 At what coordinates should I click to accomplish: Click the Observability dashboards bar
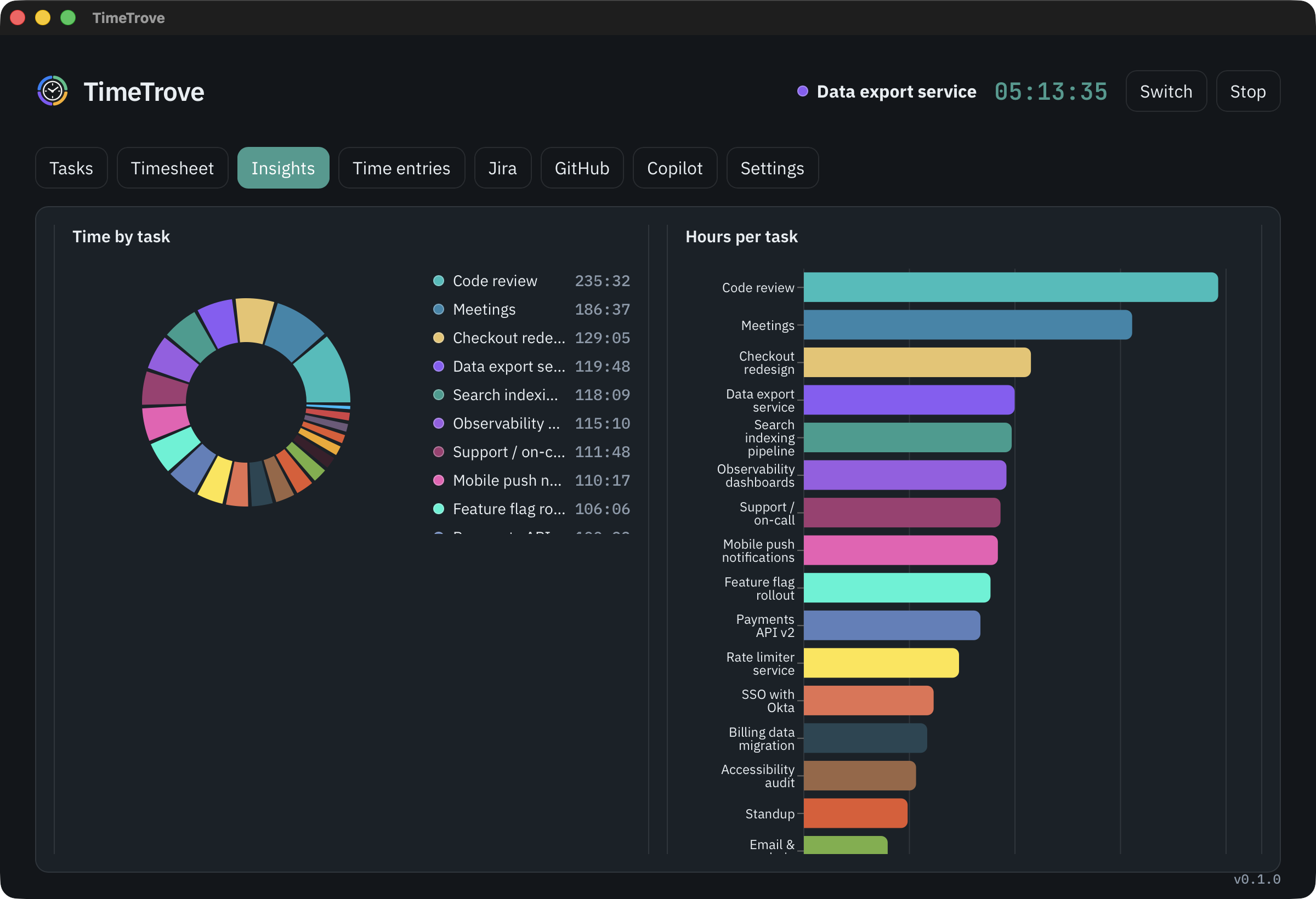pyautogui.click(x=905, y=475)
